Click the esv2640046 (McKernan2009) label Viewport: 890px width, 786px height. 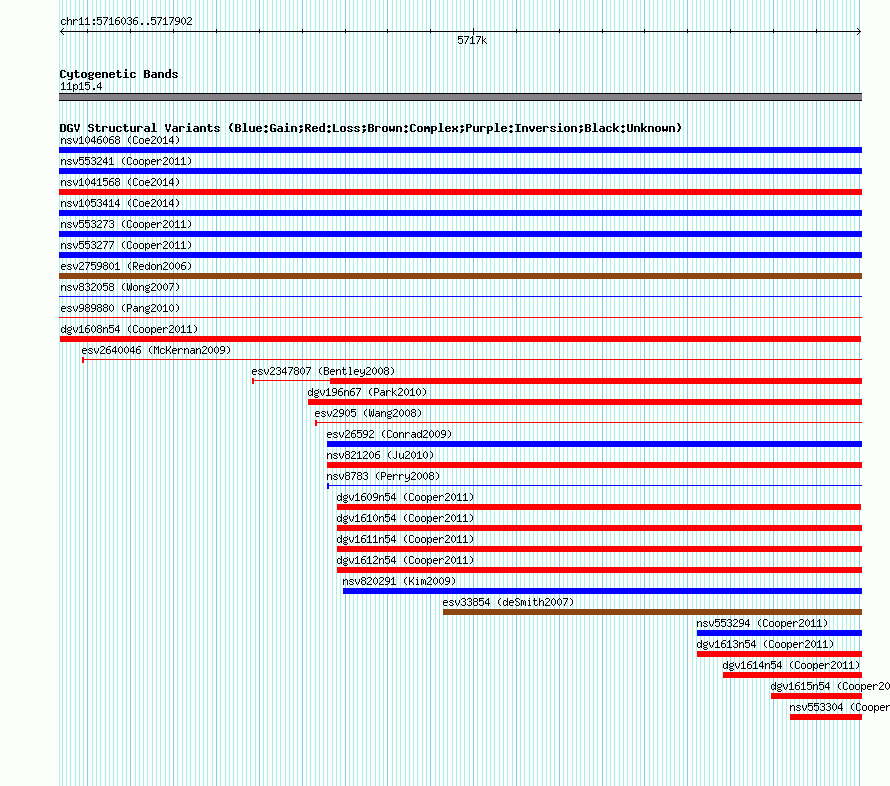click(x=156, y=350)
